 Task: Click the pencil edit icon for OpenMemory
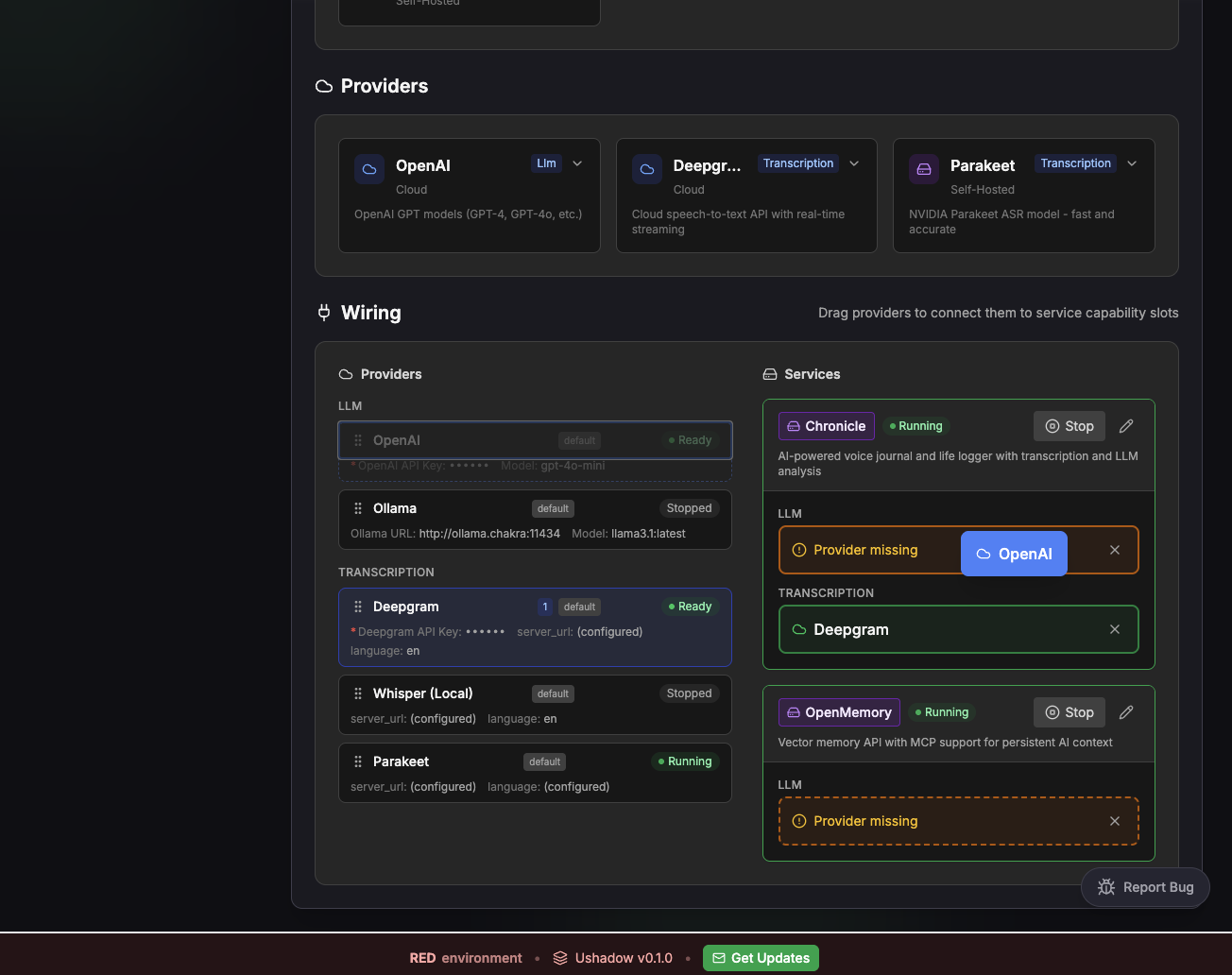click(1126, 712)
